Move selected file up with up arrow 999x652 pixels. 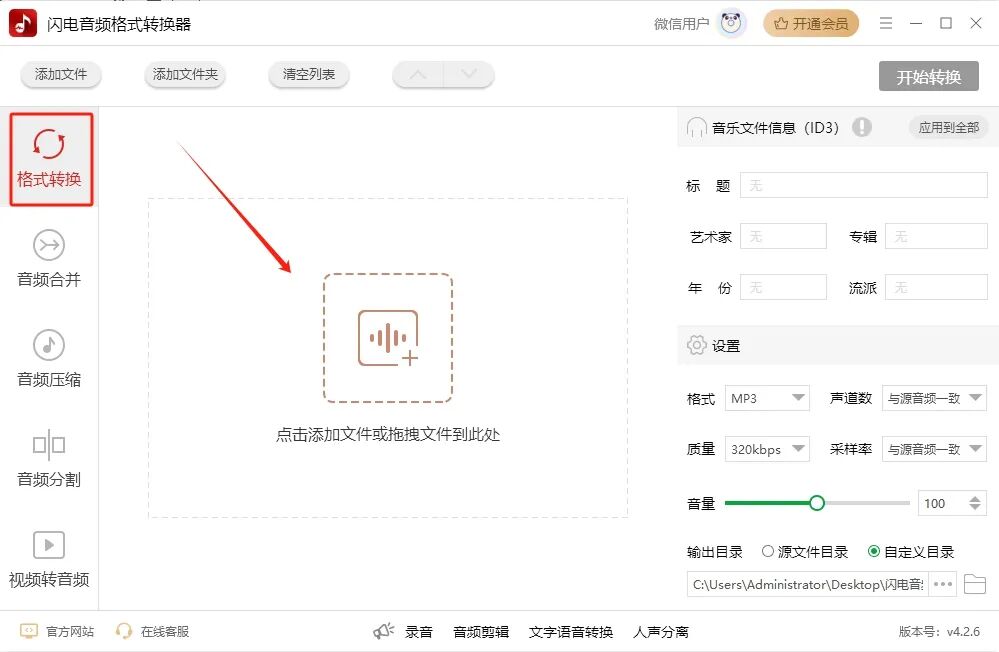pyautogui.click(x=418, y=75)
